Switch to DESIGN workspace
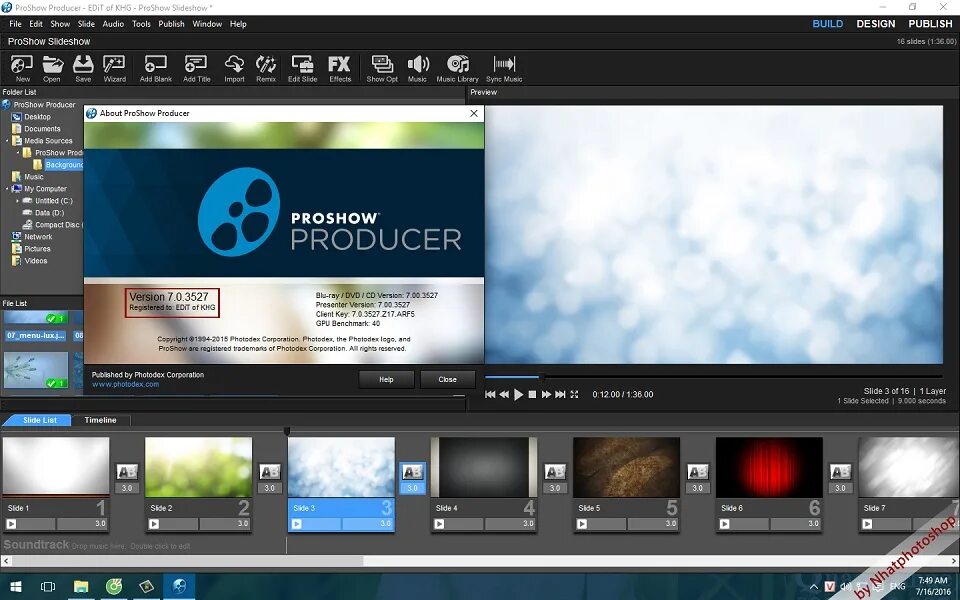The width and height of the screenshot is (960, 600). tap(876, 24)
